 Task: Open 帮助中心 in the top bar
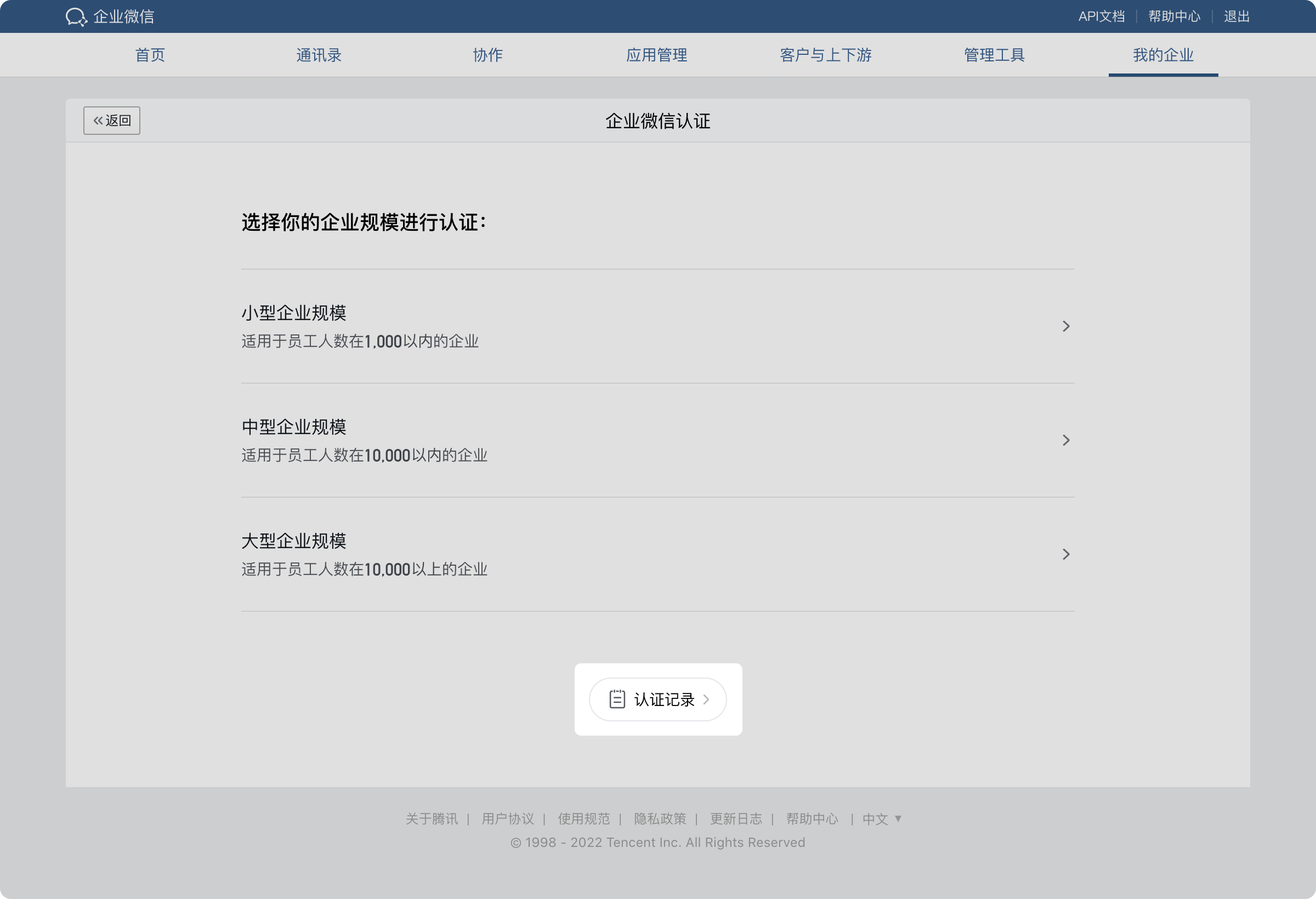point(1175,16)
